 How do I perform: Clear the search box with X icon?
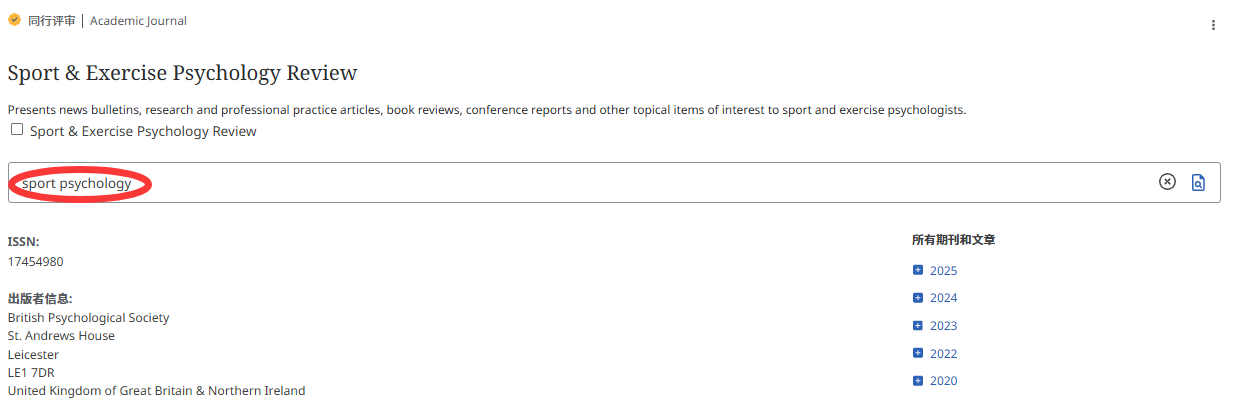coord(1167,182)
